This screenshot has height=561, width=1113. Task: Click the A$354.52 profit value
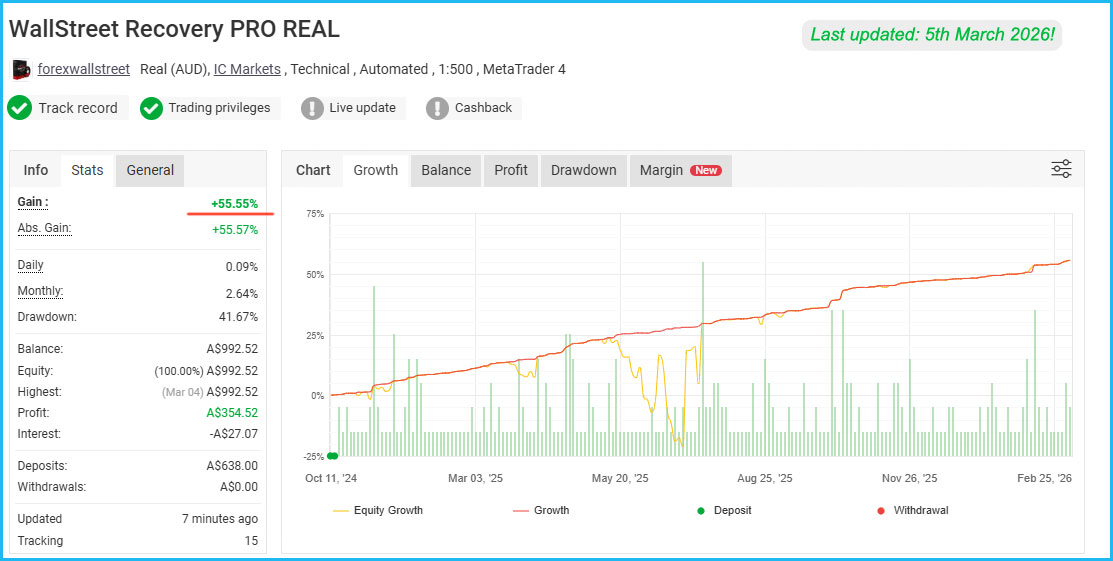[232, 413]
